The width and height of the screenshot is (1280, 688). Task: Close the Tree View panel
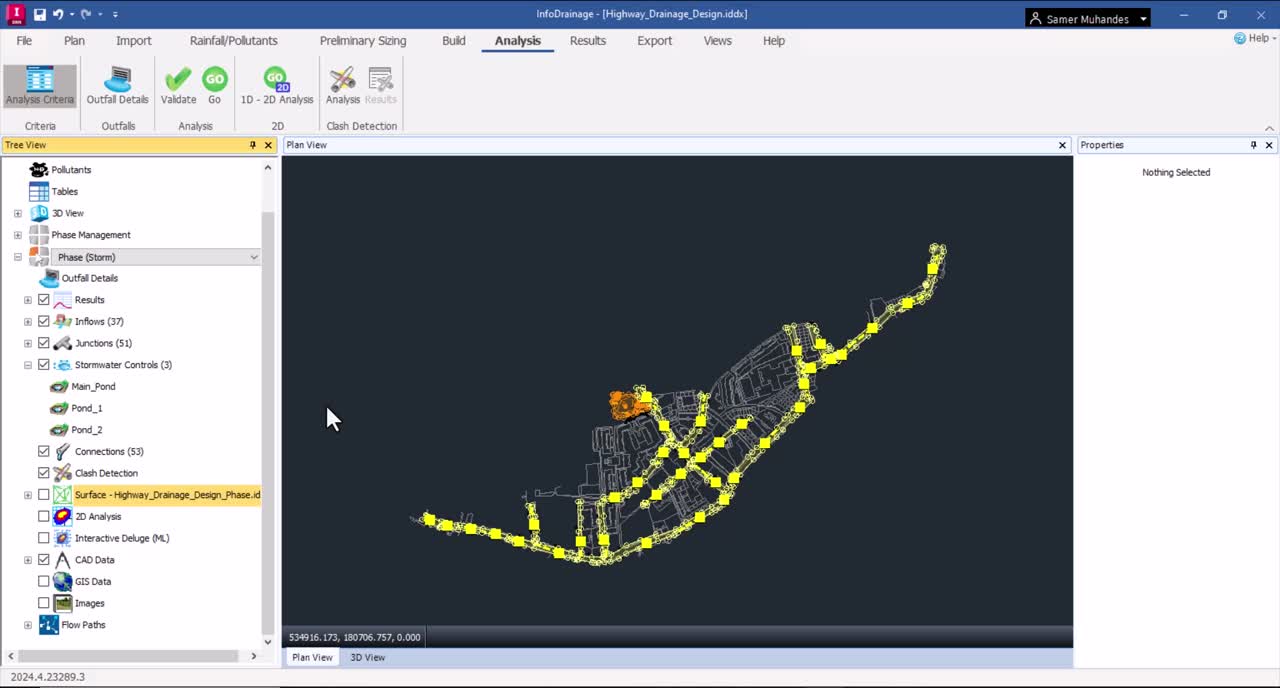click(x=268, y=145)
